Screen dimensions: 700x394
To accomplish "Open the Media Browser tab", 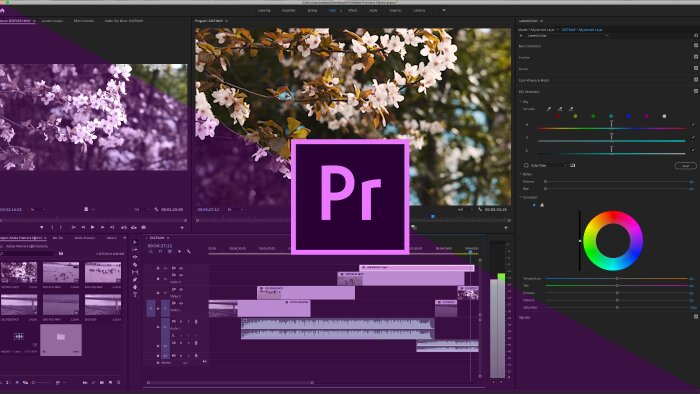I will point(84,238).
